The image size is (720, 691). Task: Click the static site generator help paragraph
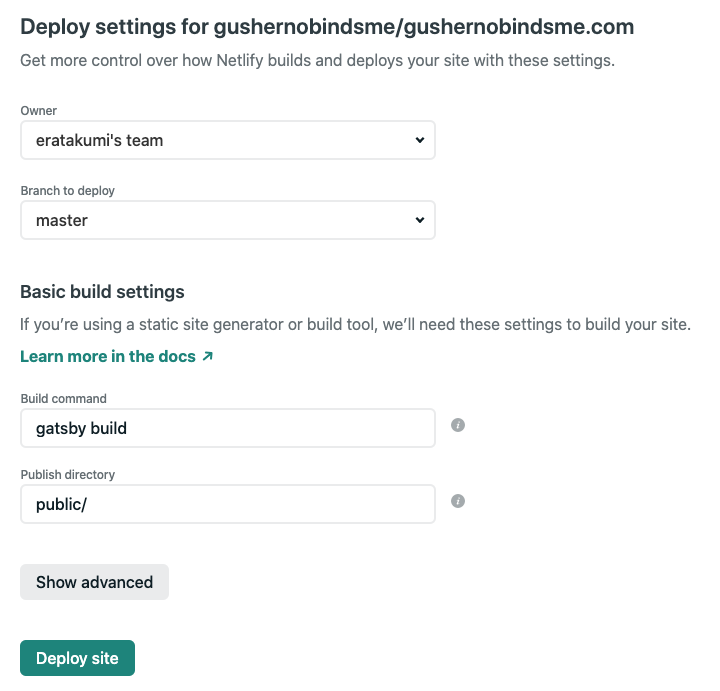pyautogui.click(x=355, y=325)
